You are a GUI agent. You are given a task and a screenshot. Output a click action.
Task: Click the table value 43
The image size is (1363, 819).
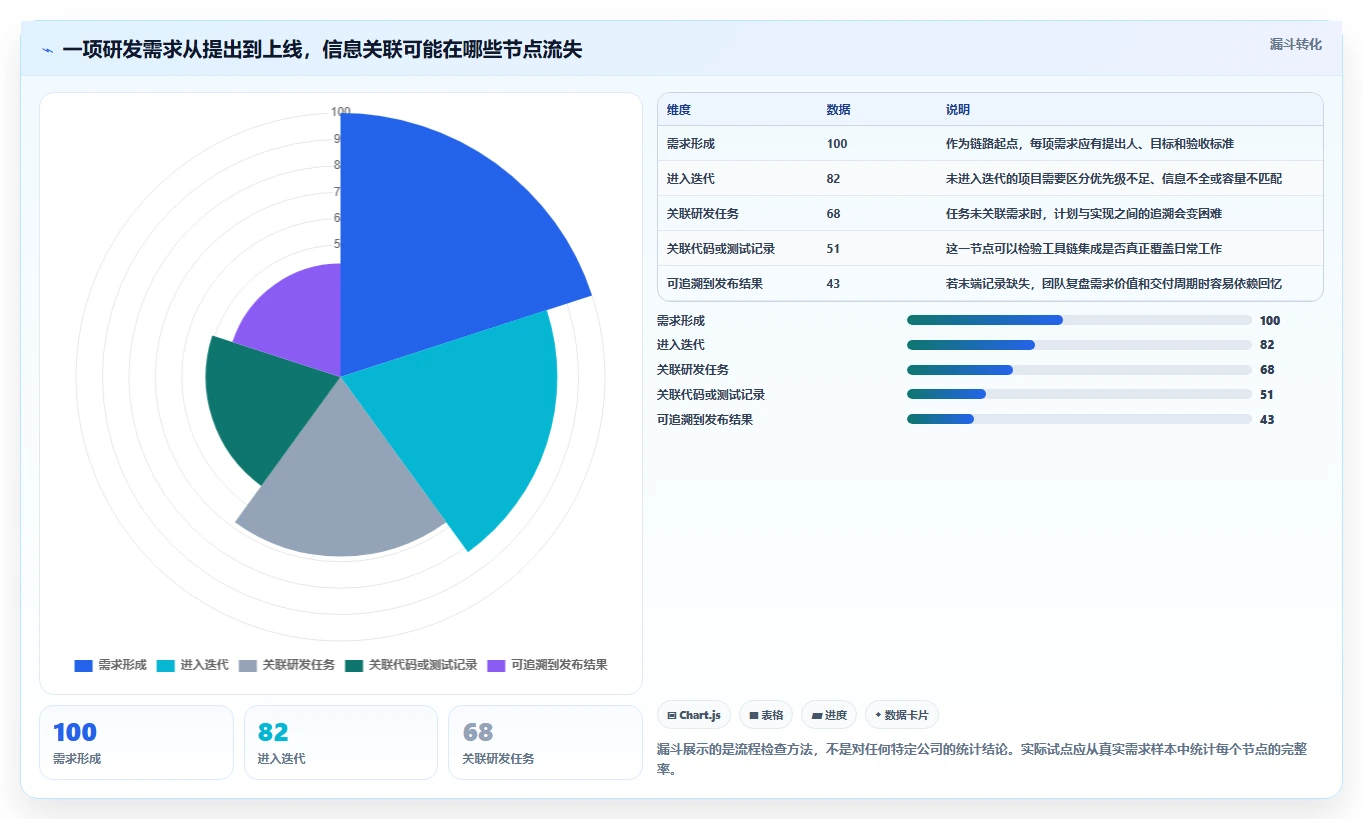[x=834, y=284]
